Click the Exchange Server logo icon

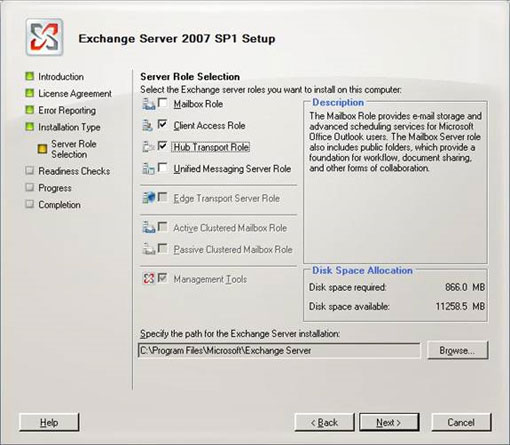pyautogui.click(x=45, y=37)
